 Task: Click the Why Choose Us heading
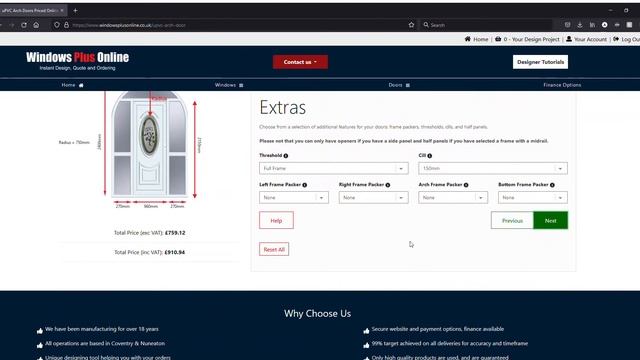318,313
